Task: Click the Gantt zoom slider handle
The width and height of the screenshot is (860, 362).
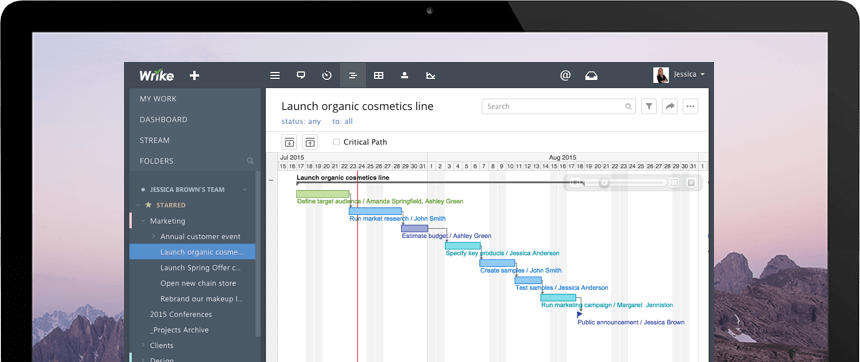Action: click(604, 183)
